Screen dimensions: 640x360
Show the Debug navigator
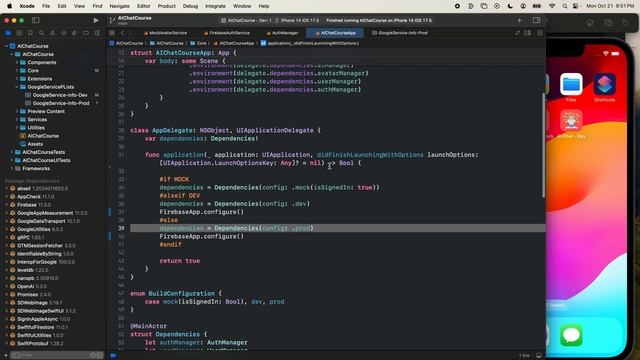point(74,33)
